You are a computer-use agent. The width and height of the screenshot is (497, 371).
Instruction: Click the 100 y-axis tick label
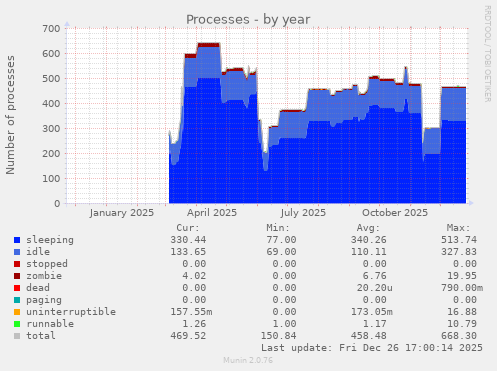click(51, 178)
